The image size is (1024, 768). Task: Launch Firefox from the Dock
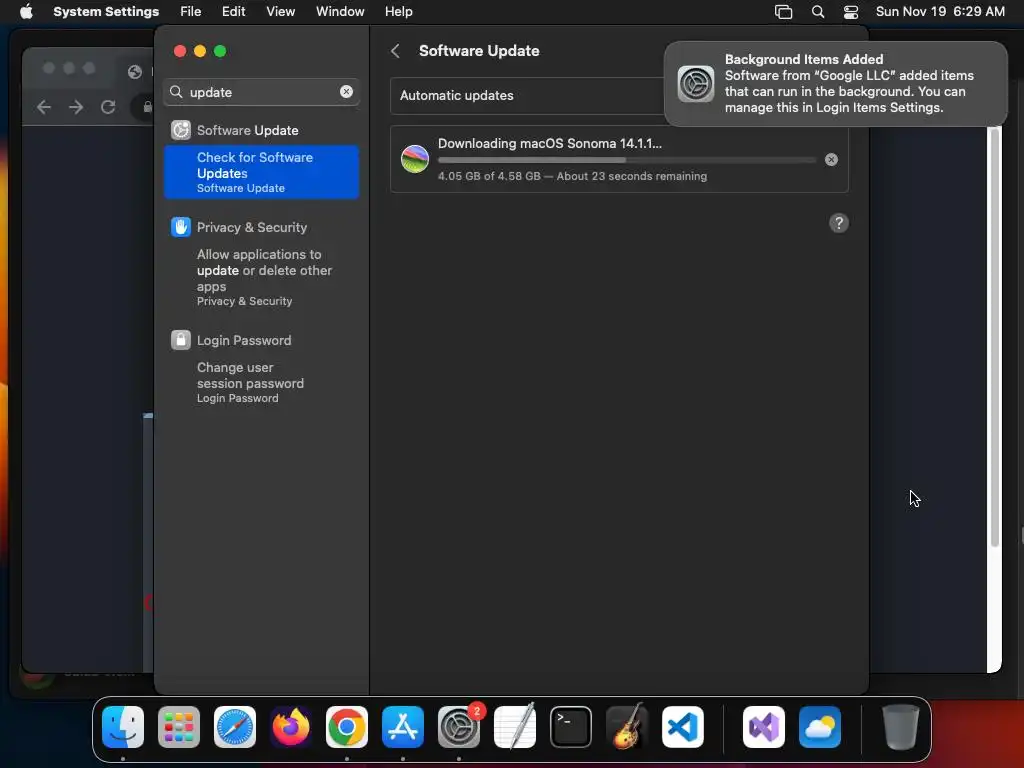click(291, 727)
